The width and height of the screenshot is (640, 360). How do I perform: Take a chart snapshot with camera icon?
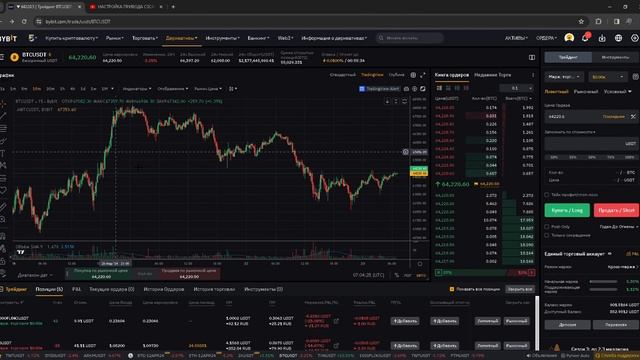406,89
